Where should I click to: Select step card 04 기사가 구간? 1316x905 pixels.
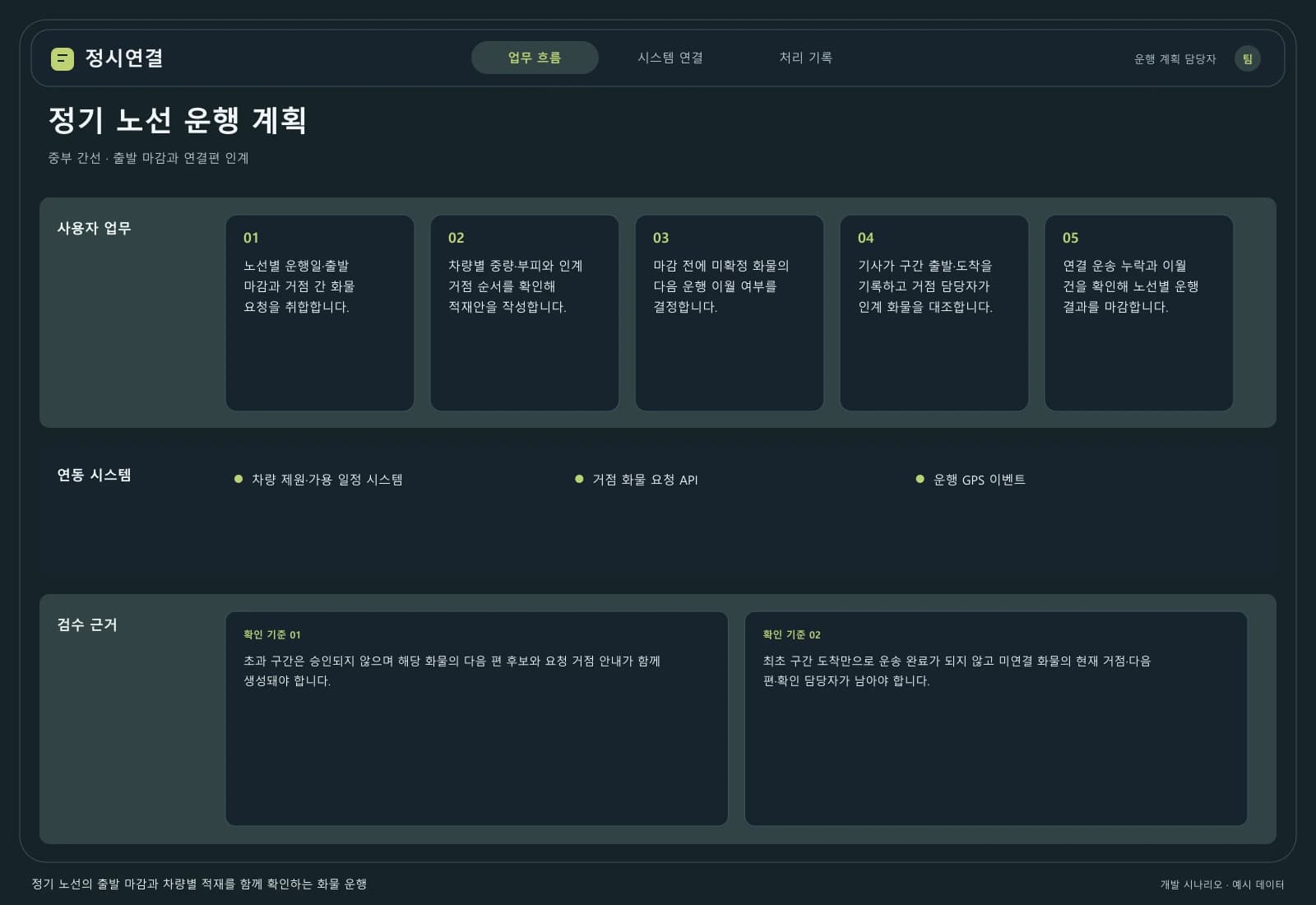pyautogui.click(x=934, y=313)
